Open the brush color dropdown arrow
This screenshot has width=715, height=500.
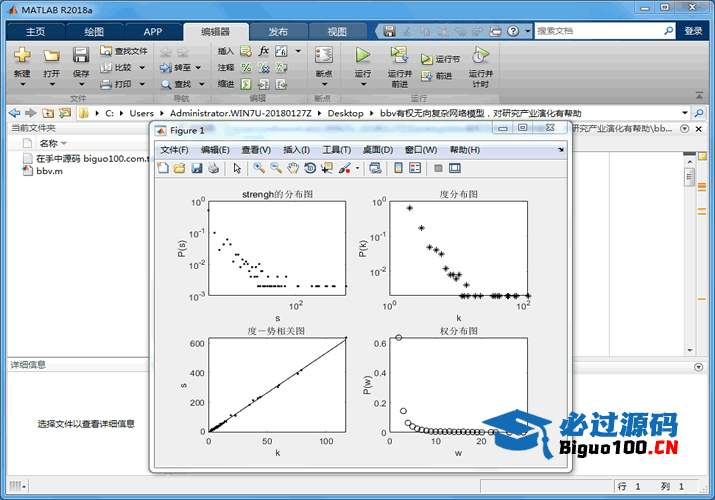tap(358, 168)
